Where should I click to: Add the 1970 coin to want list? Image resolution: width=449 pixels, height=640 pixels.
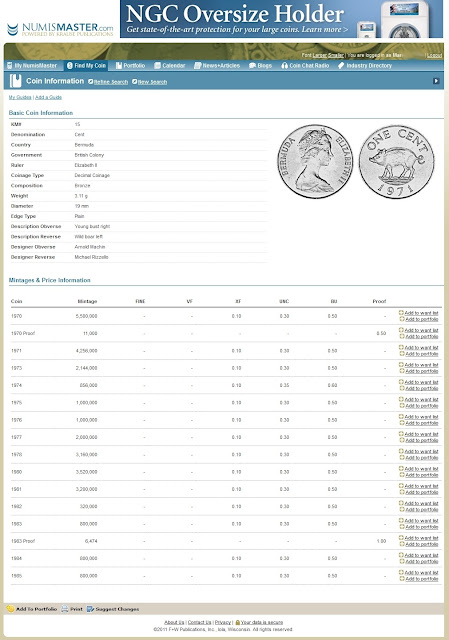(419, 313)
